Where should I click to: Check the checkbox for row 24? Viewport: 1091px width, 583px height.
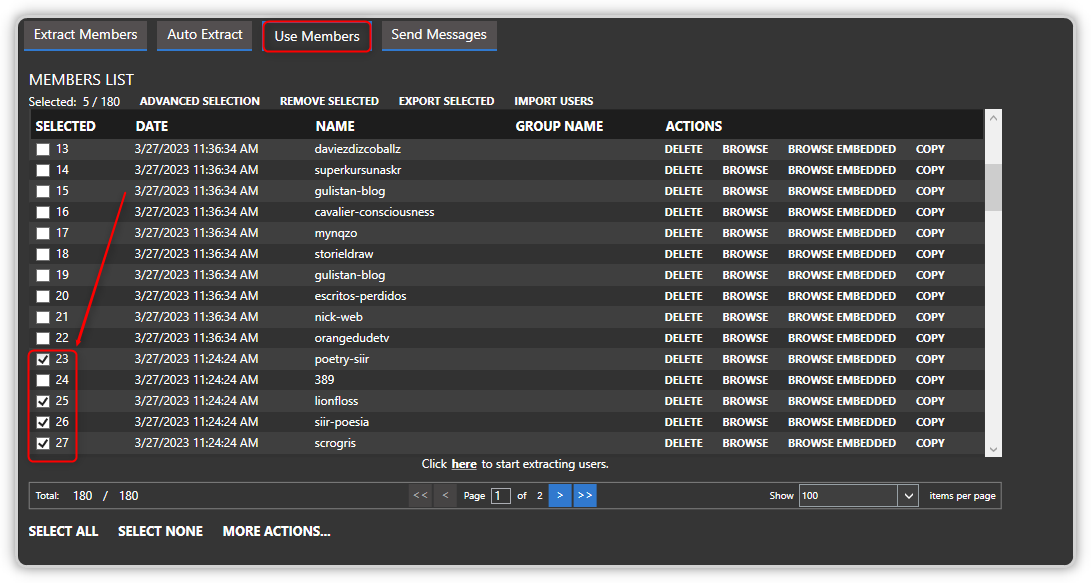[41, 379]
